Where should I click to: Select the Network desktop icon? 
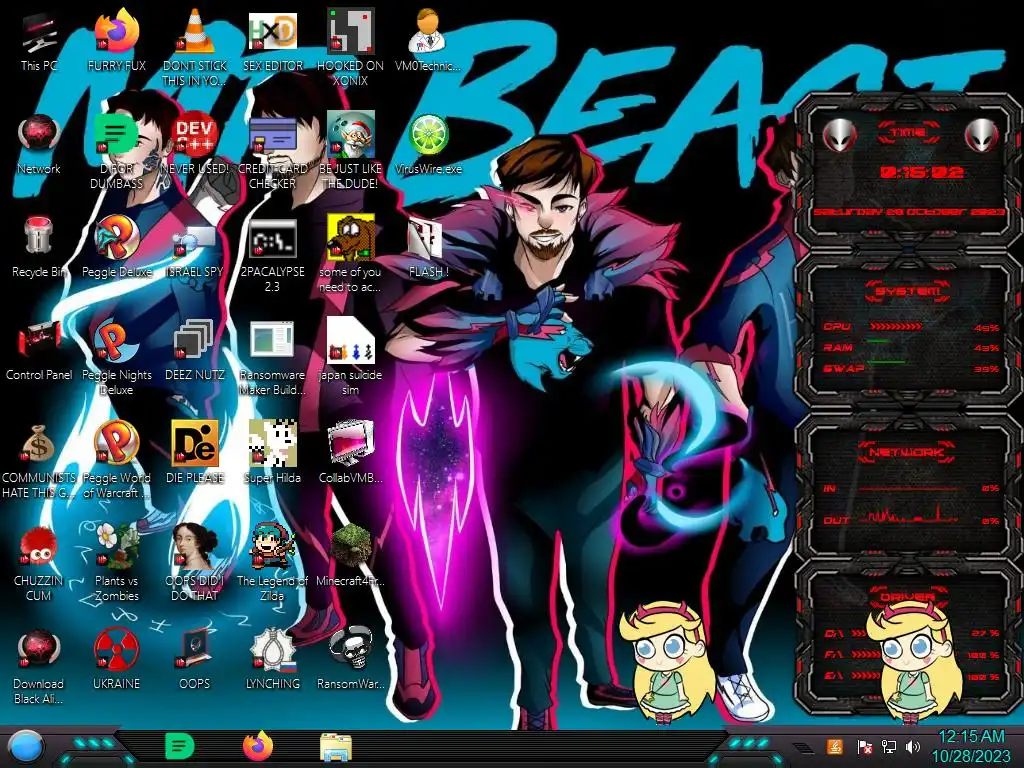(x=39, y=136)
